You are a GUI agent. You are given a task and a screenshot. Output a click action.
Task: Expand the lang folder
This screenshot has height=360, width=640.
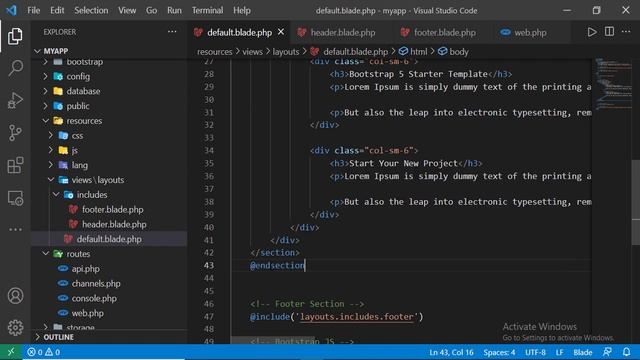point(80,165)
